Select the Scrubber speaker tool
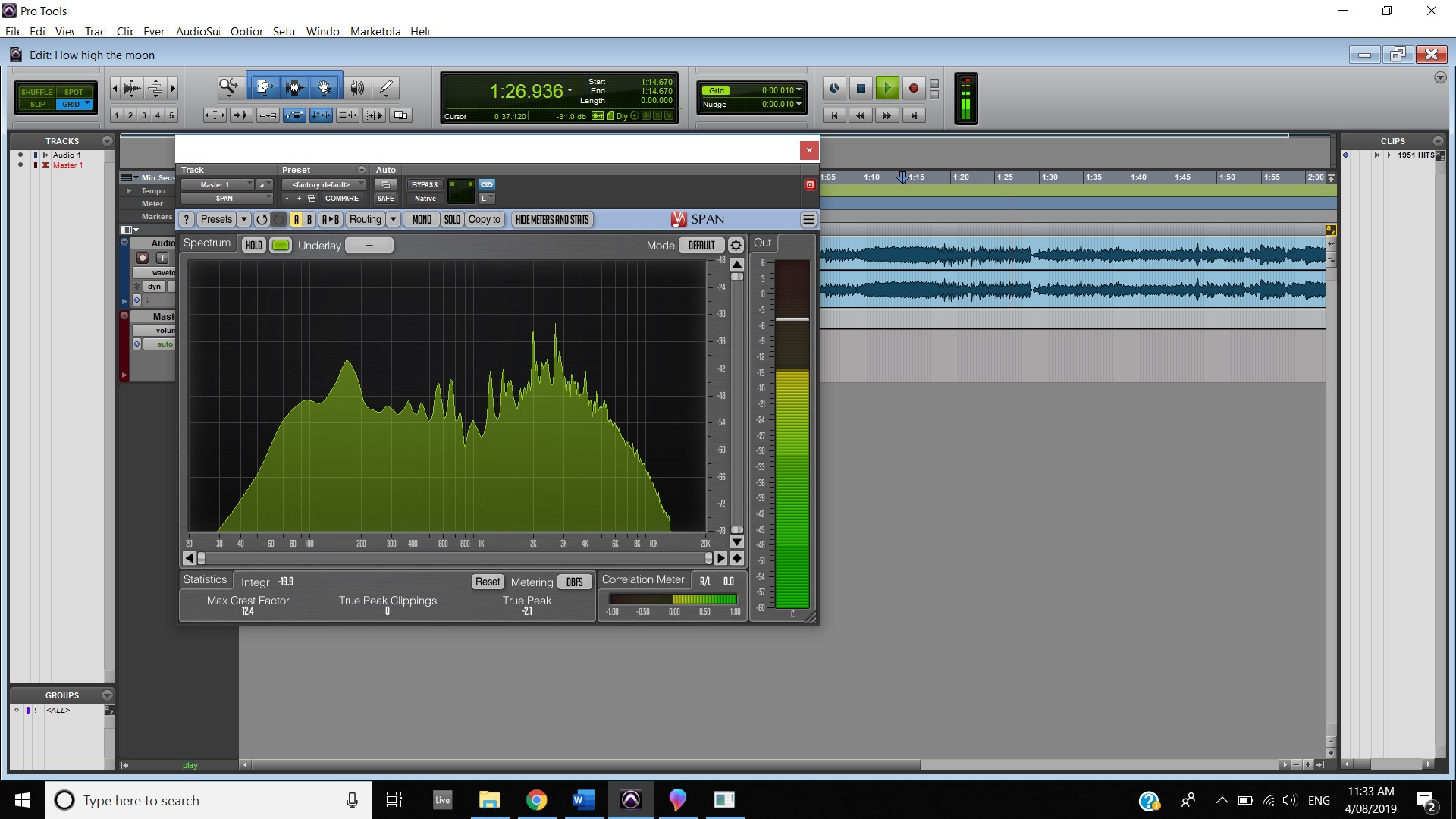Viewport: 1456px width, 819px height. (x=357, y=88)
